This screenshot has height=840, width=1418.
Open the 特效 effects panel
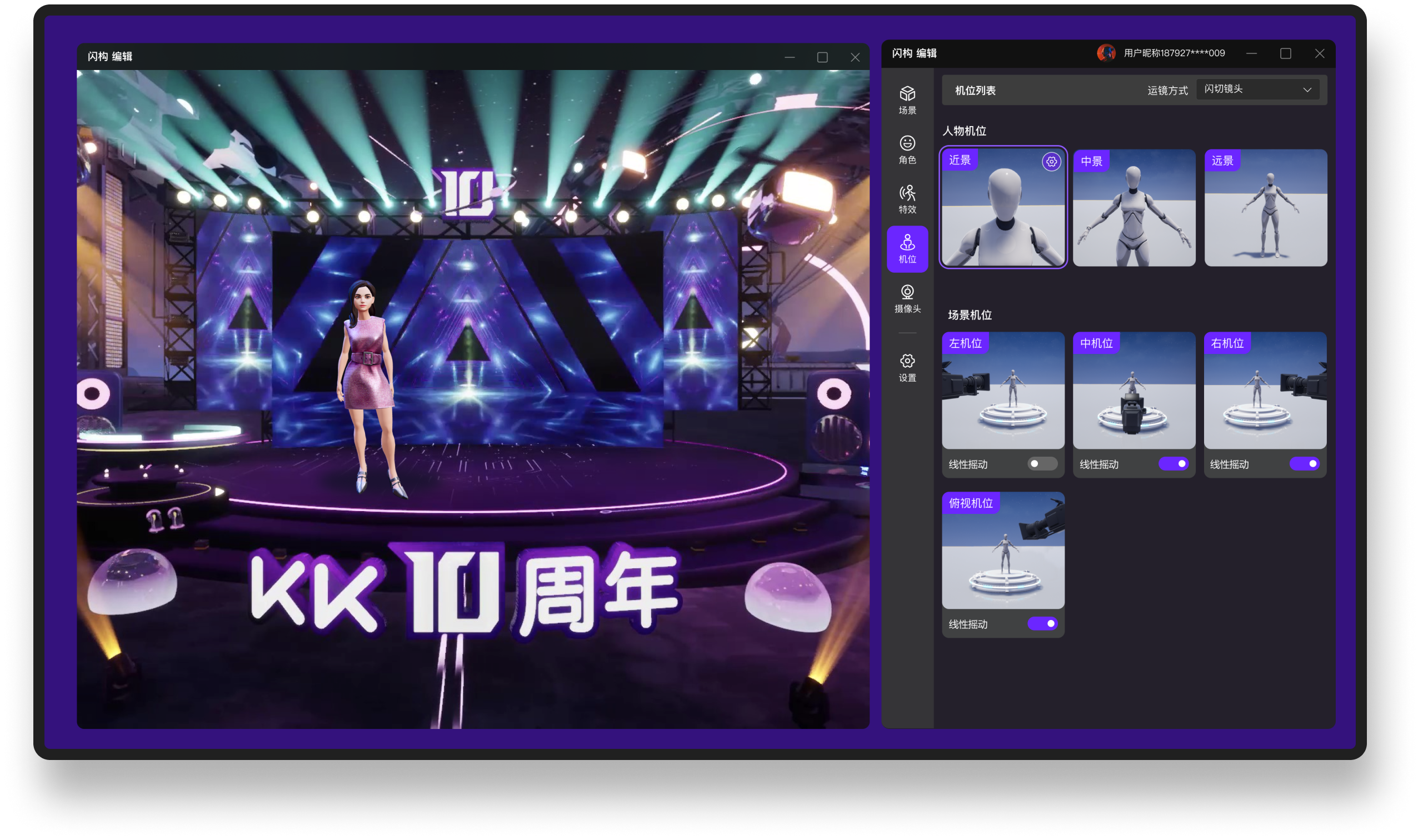point(907,199)
